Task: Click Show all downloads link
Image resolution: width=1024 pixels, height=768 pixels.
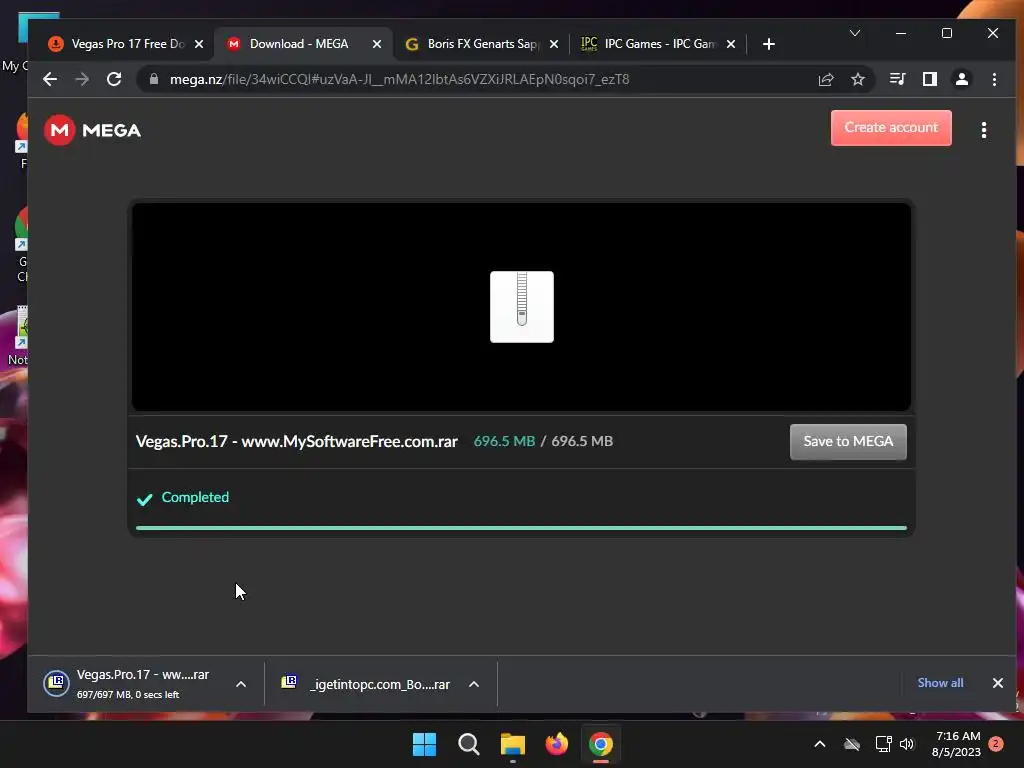Action: [940, 682]
